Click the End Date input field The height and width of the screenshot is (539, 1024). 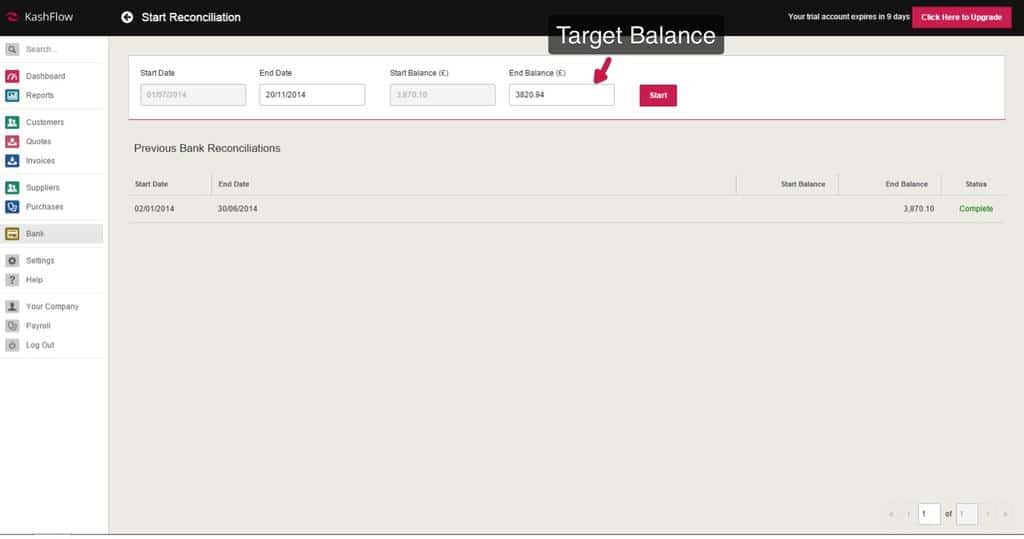coord(312,95)
